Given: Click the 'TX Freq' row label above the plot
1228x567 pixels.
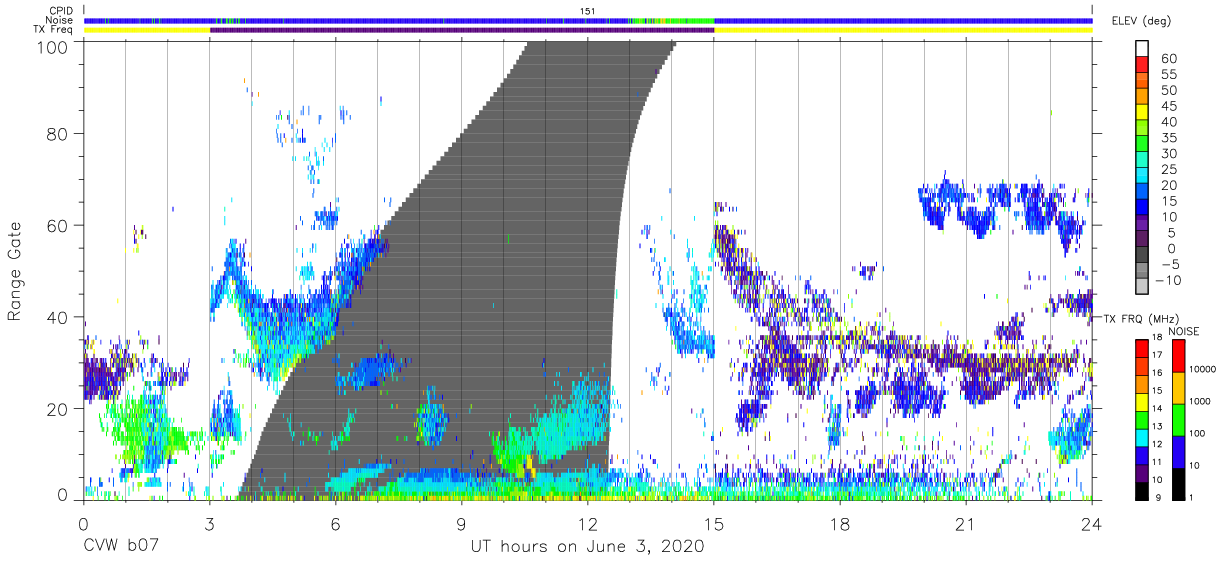Looking at the screenshot, I should tap(54, 30).
